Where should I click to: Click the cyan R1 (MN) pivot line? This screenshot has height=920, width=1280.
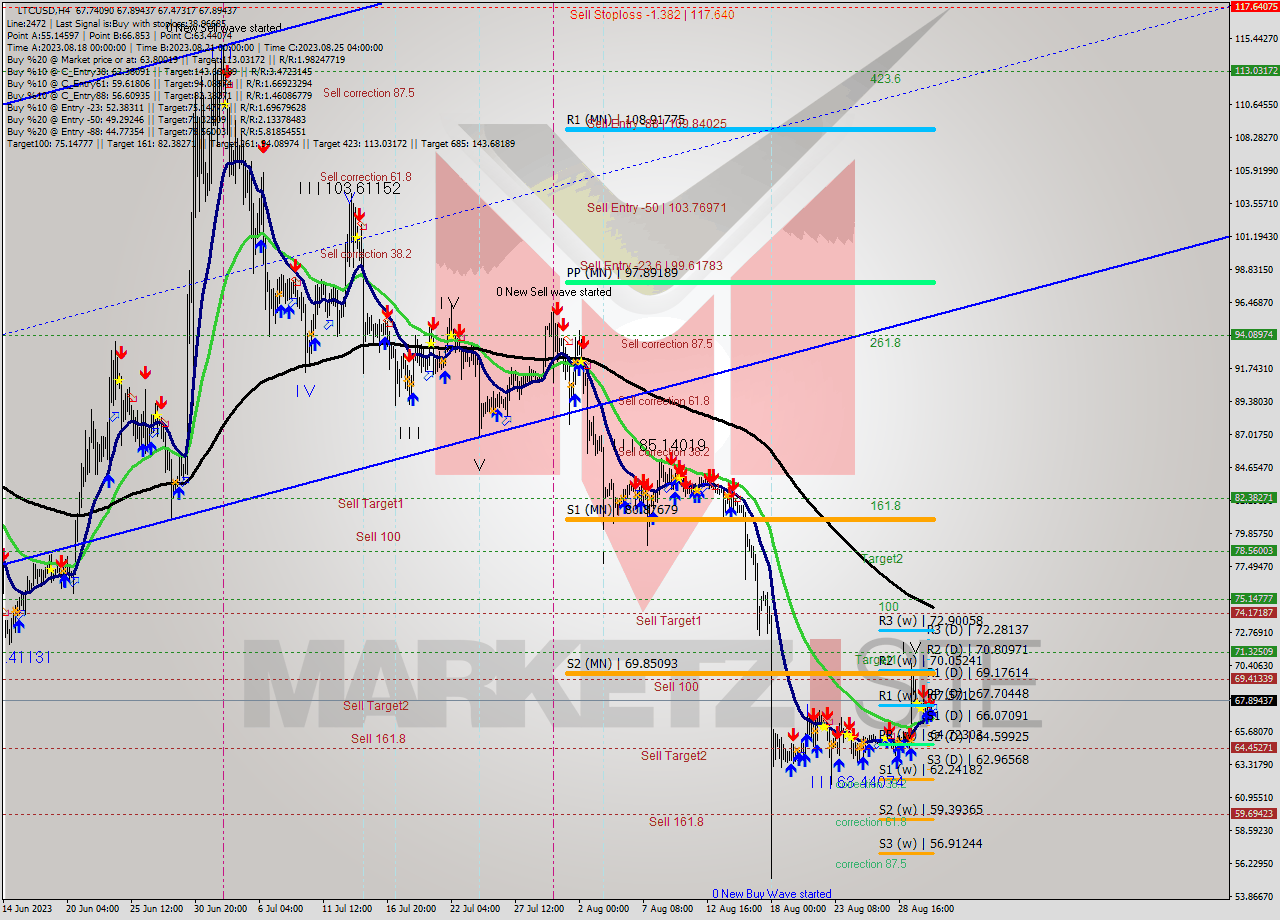click(750, 129)
